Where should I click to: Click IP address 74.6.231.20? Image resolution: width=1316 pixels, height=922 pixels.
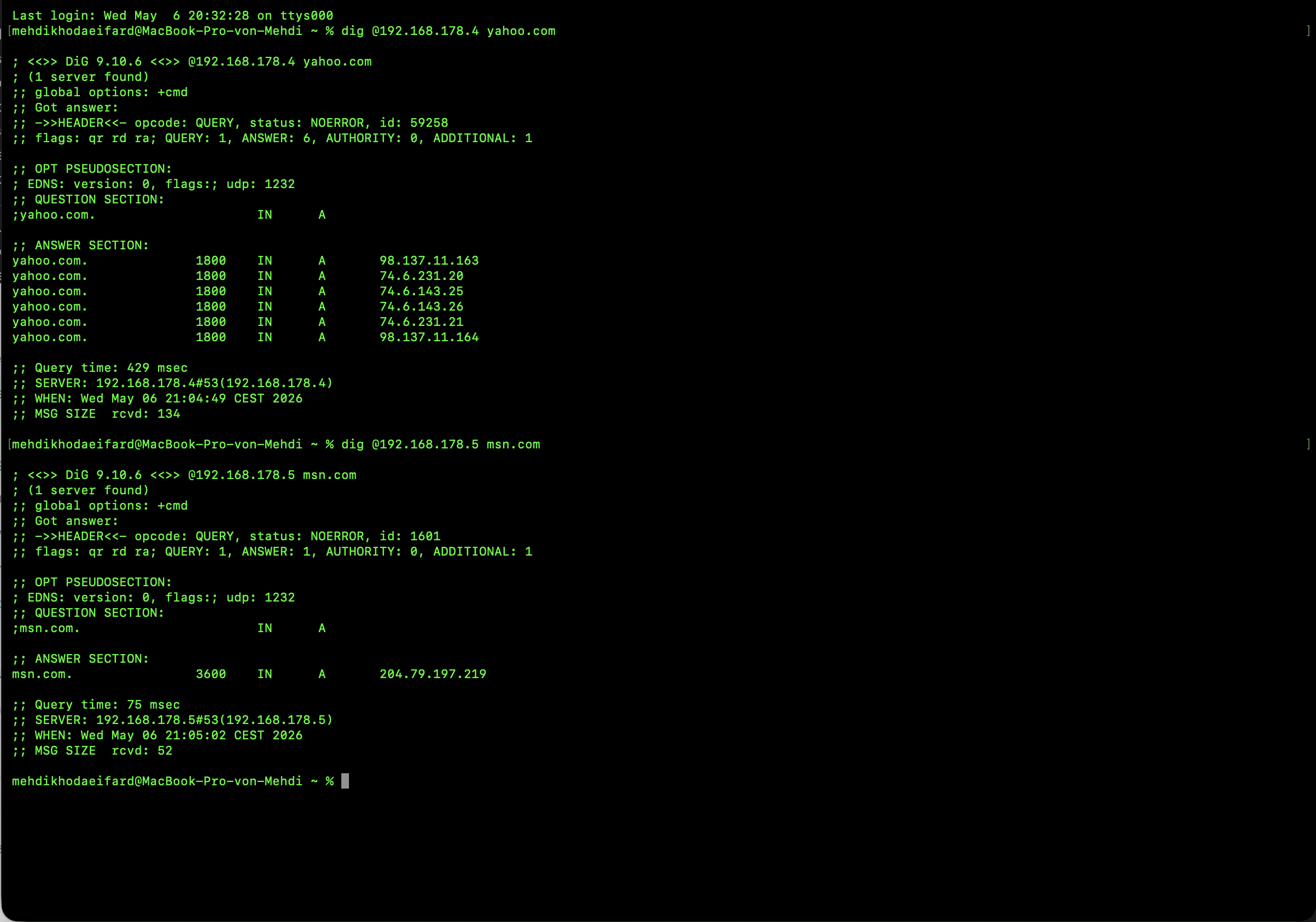(x=421, y=276)
